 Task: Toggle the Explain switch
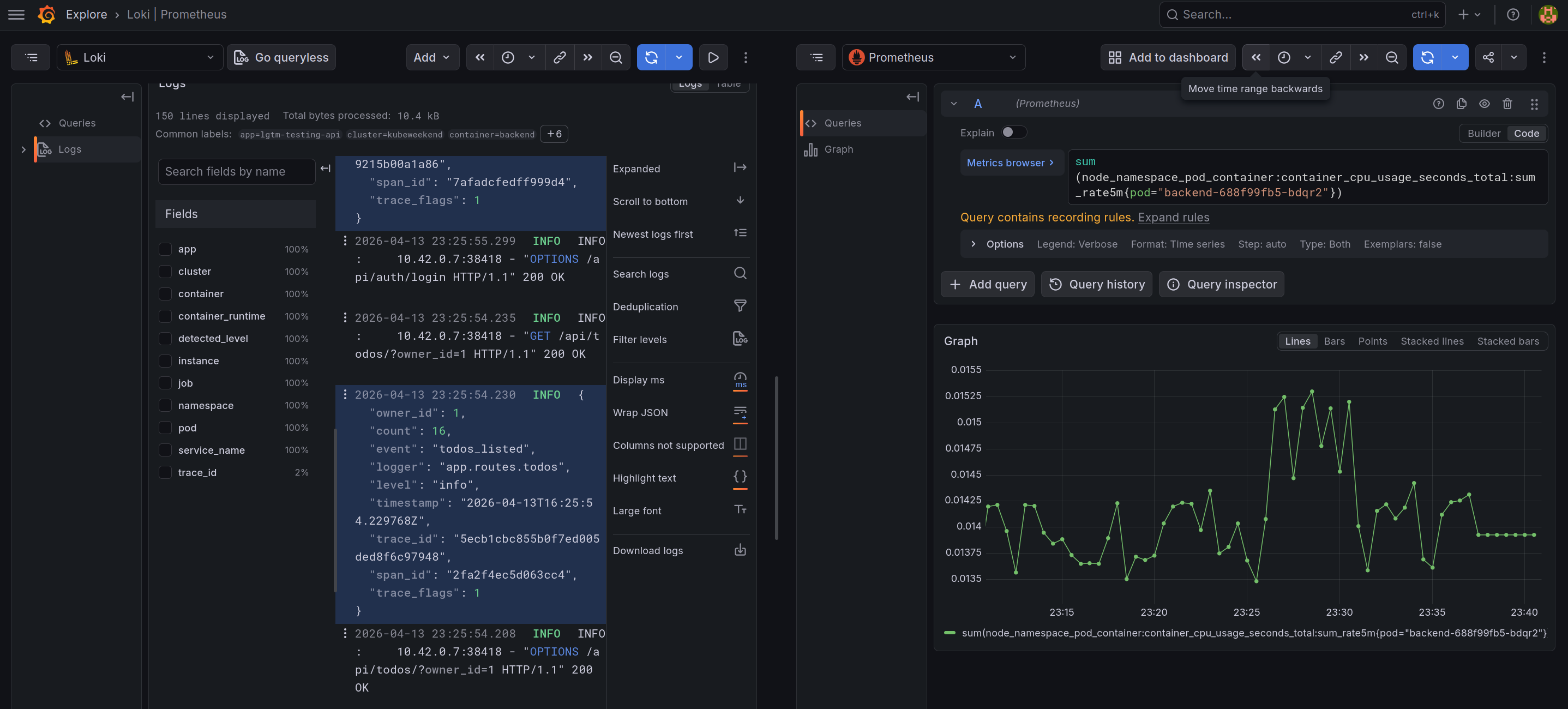click(x=1013, y=132)
